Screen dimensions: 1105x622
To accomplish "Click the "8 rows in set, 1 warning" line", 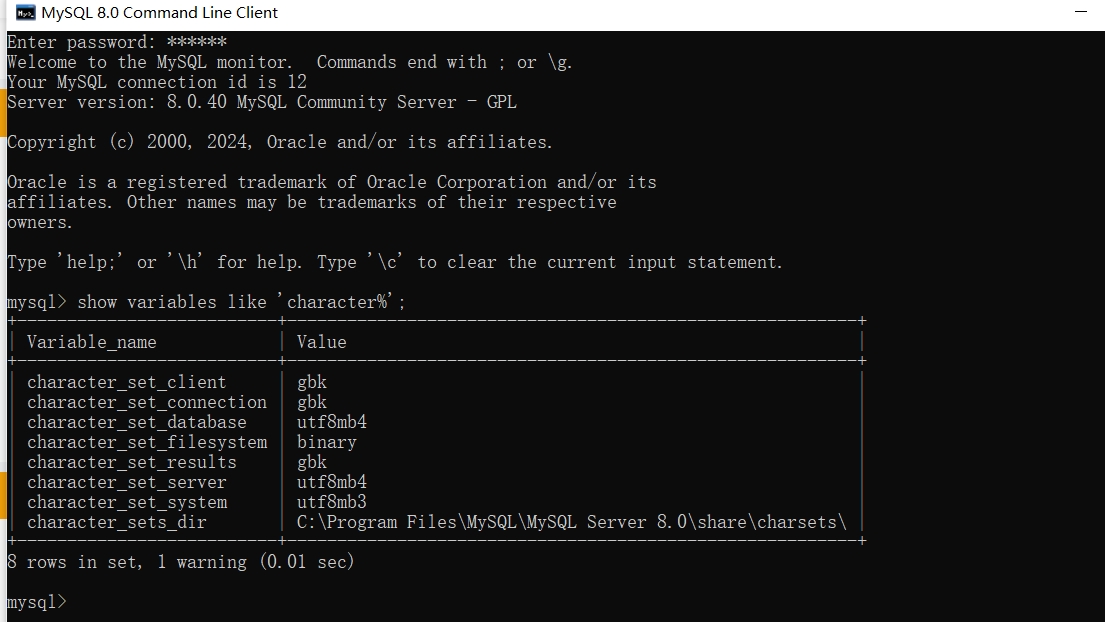I will (180, 562).
